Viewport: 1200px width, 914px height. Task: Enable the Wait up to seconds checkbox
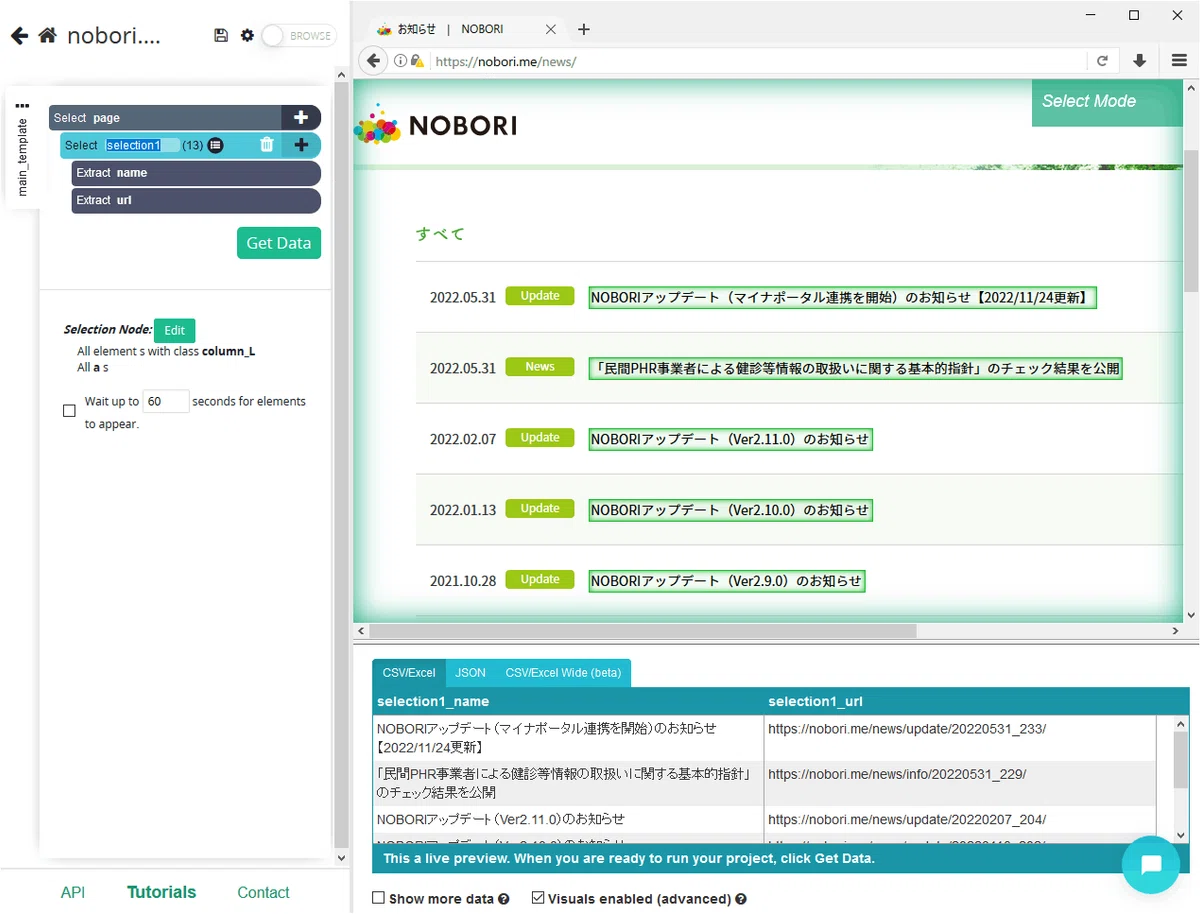coord(69,411)
